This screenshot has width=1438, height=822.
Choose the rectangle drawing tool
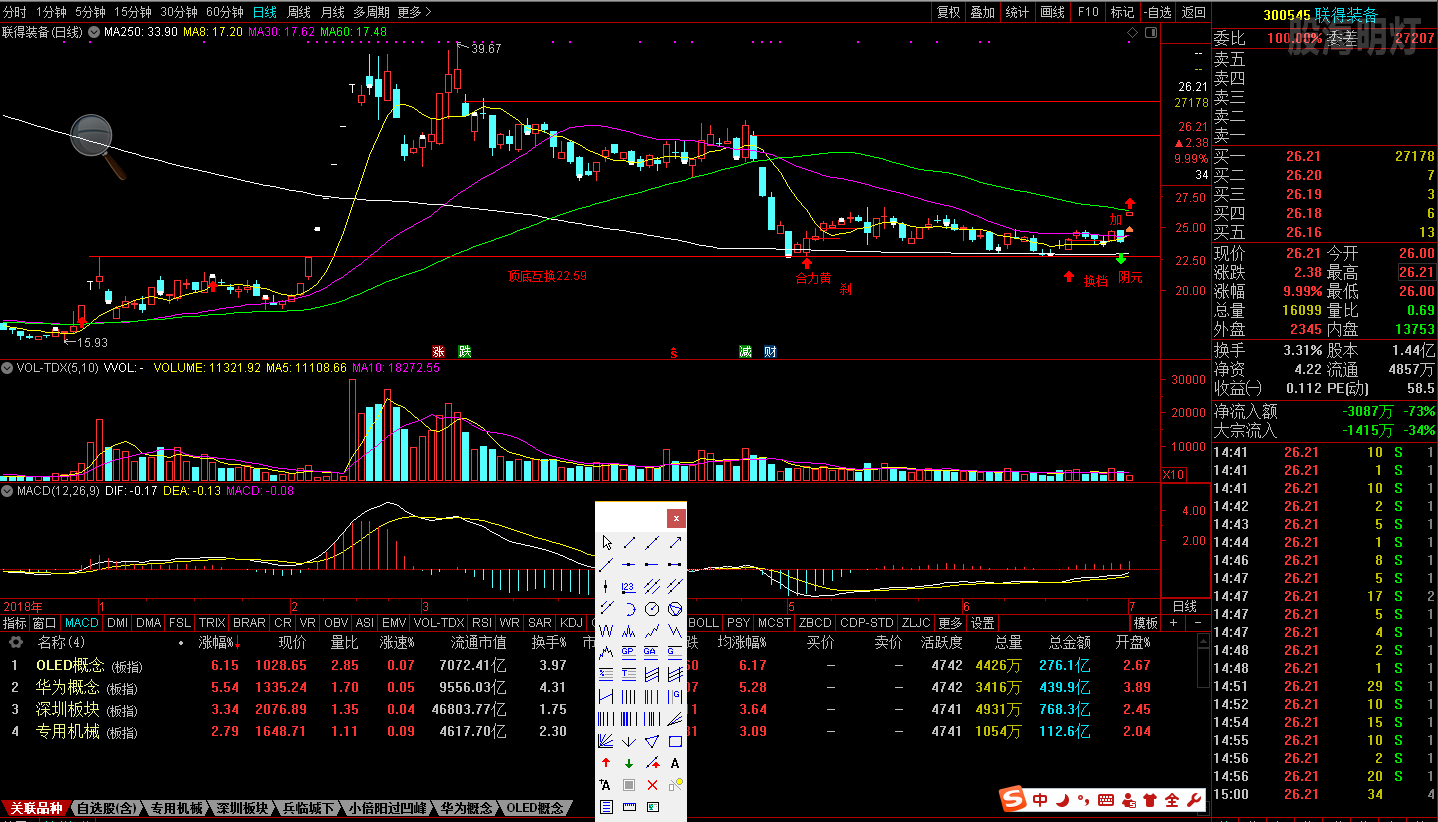click(675, 741)
